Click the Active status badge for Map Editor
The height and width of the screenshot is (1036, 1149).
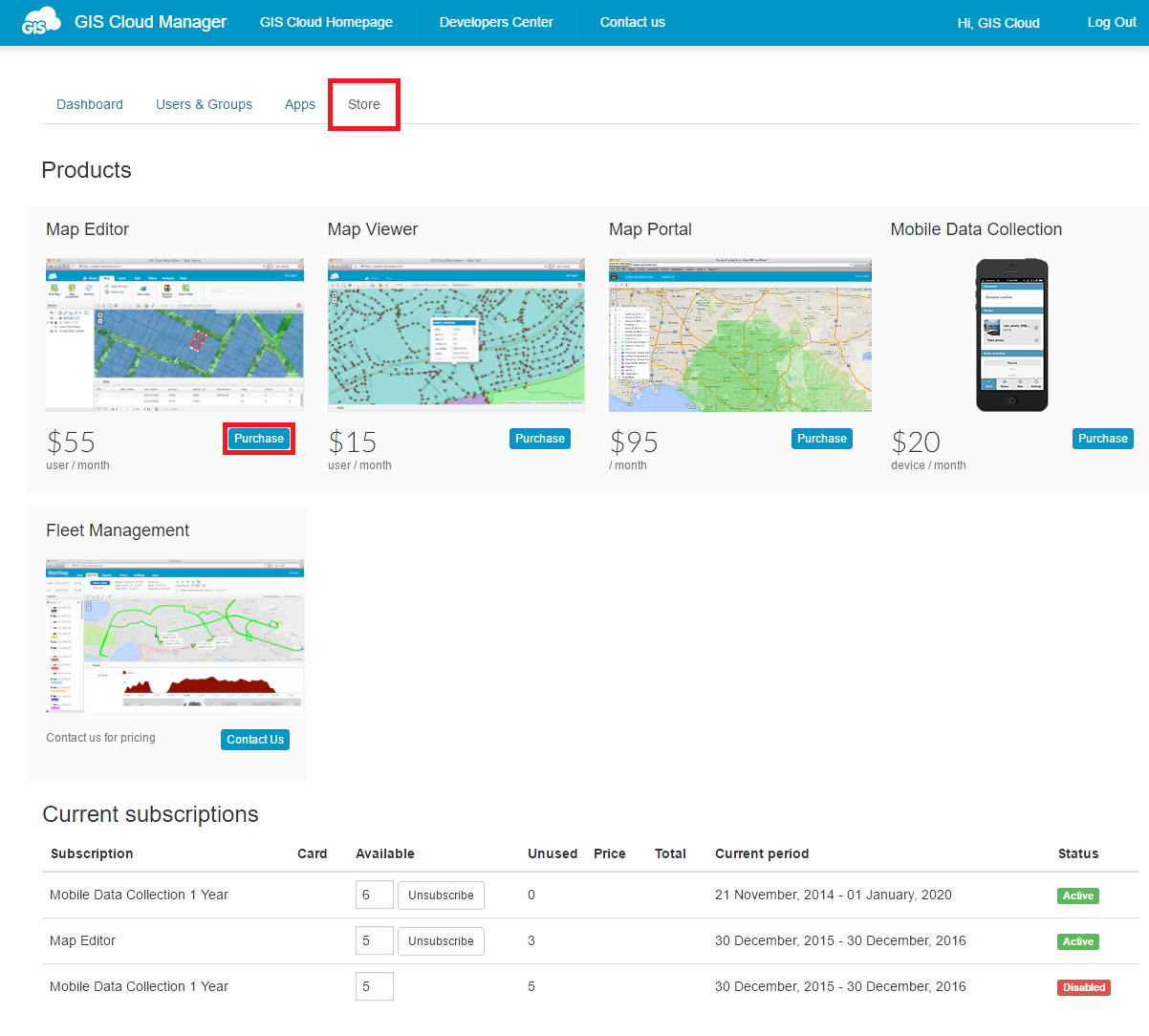click(x=1078, y=941)
